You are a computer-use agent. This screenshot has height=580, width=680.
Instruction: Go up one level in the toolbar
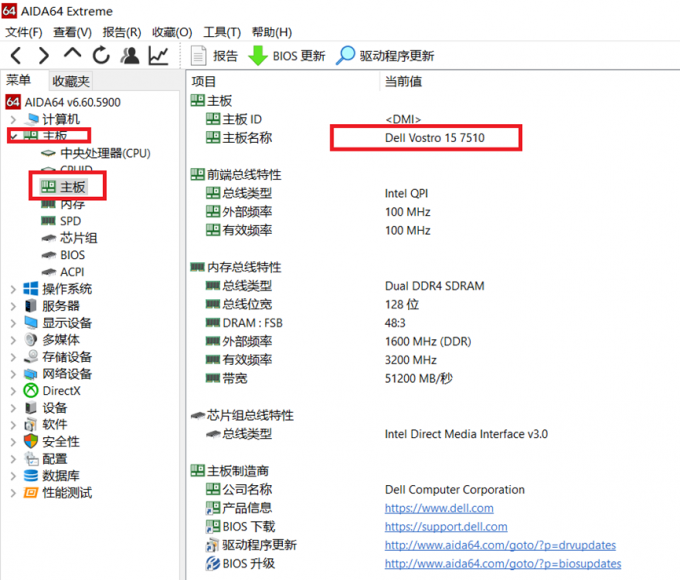pyautogui.click(x=72, y=54)
